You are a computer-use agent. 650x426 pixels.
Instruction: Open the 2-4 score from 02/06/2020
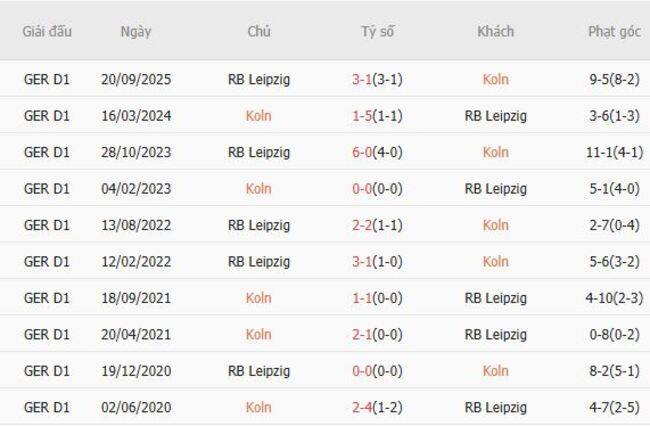coord(377,407)
